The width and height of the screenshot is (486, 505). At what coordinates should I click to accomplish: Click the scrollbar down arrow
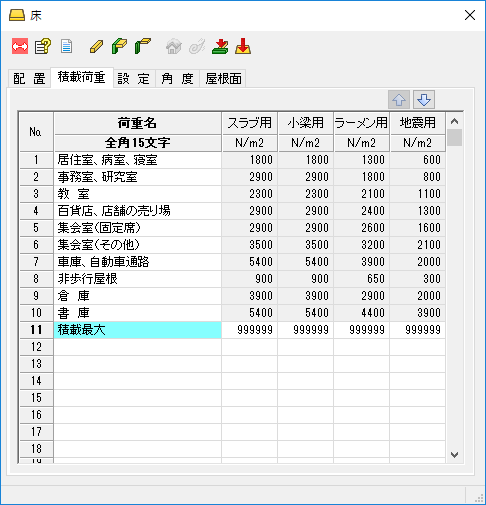click(x=454, y=454)
